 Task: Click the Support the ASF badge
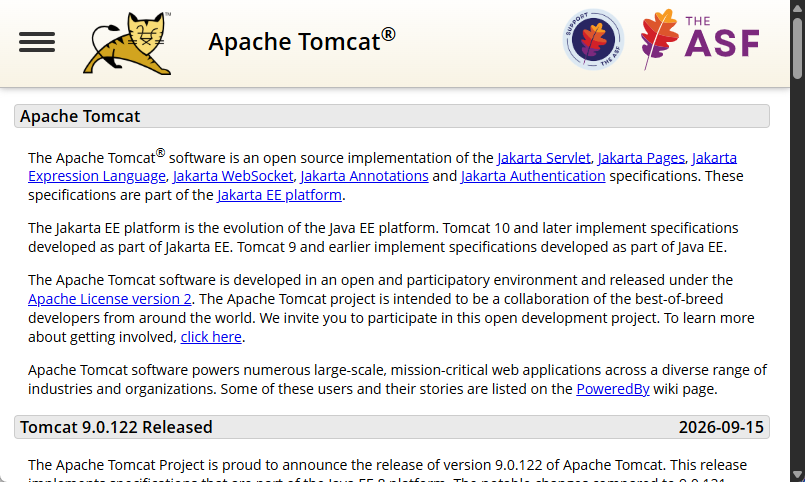coord(593,40)
